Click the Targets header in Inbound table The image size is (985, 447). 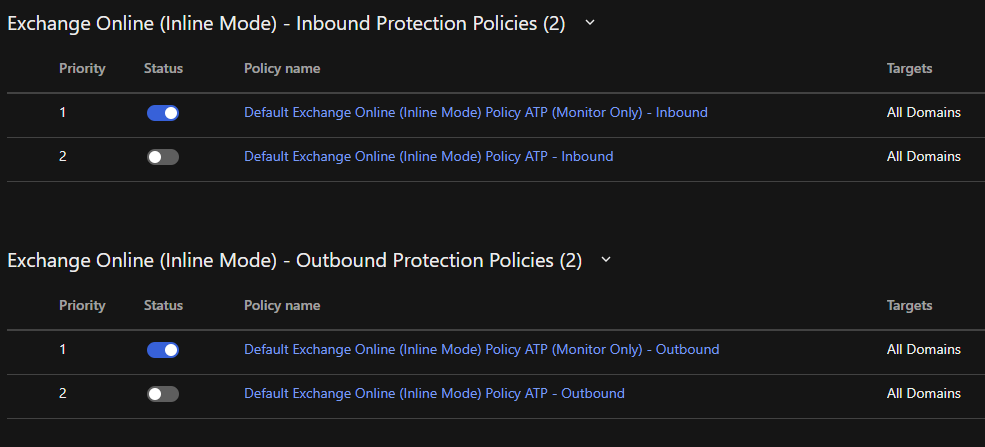click(x=909, y=69)
